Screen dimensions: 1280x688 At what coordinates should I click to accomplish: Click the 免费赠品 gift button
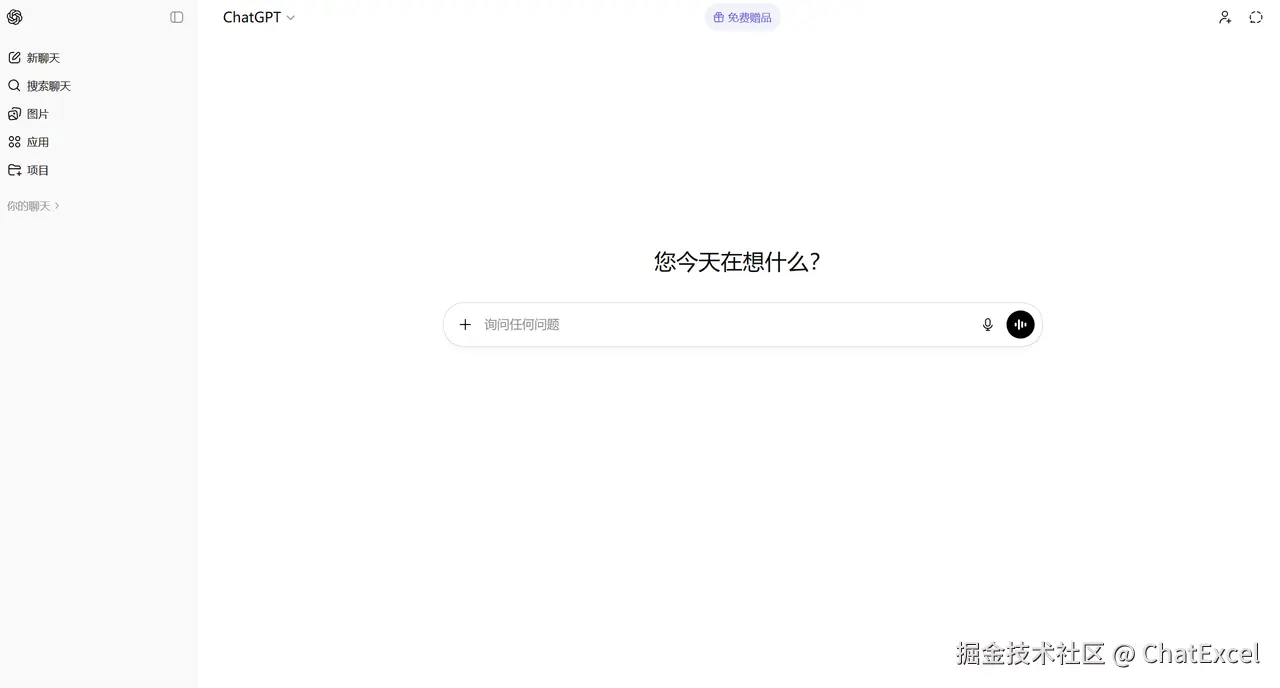(743, 17)
